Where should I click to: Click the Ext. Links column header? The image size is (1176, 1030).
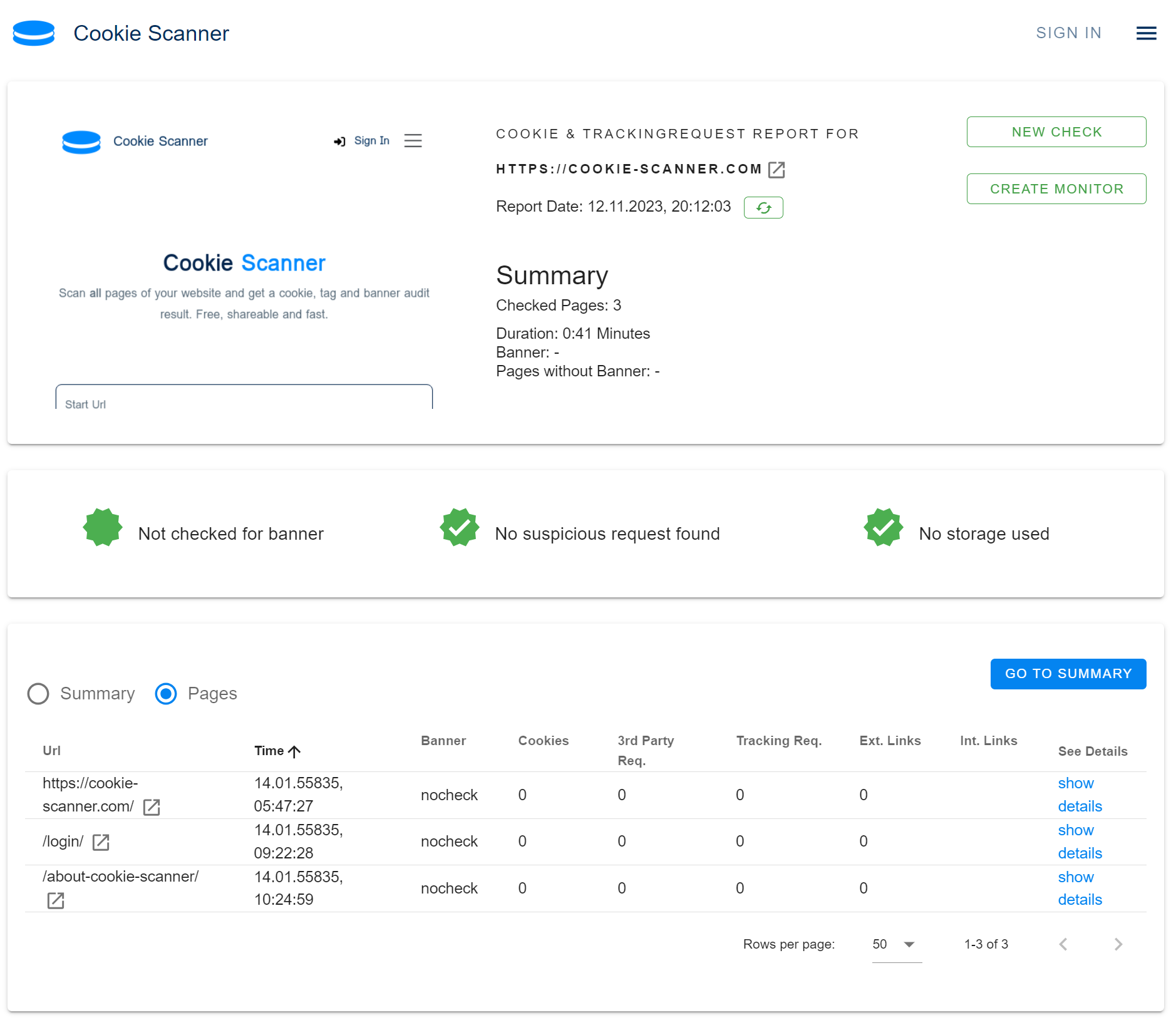point(890,741)
